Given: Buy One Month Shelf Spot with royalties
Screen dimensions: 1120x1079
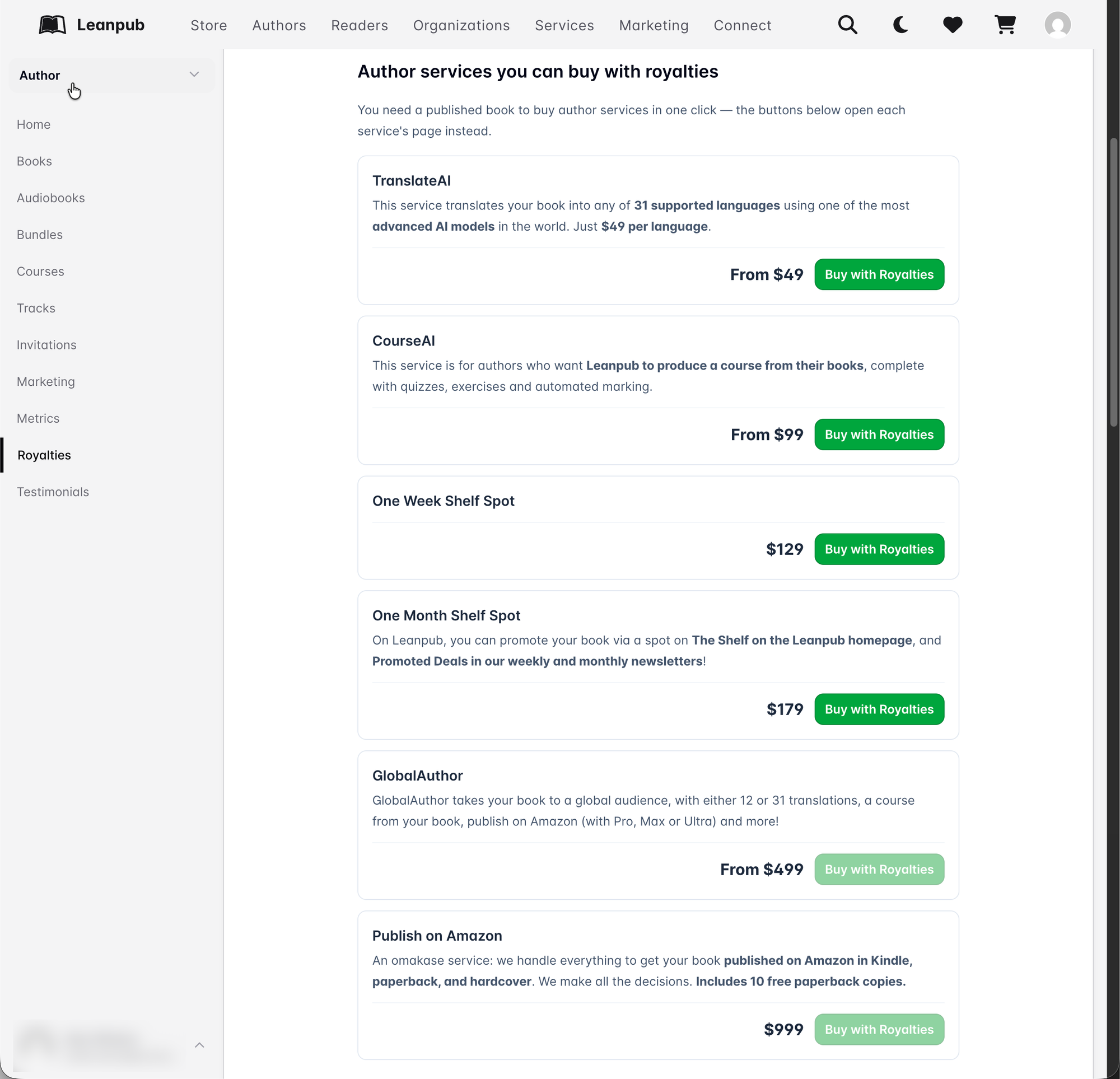Looking at the screenshot, I should point(879,709).
